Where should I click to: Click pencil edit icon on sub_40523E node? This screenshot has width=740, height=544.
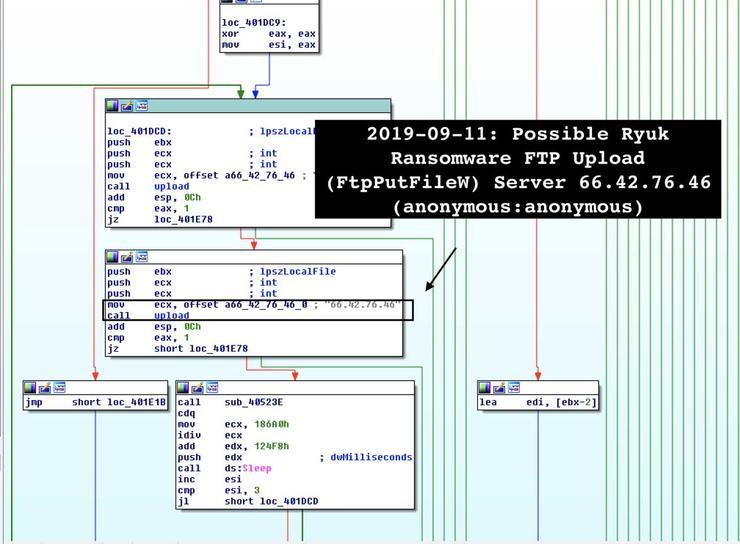click(197, 387)
